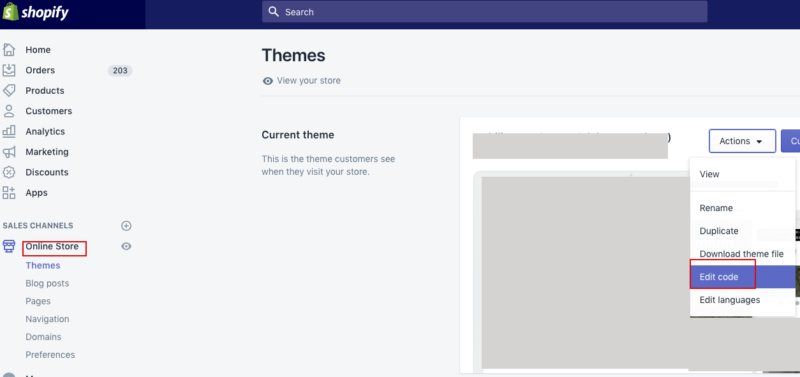Click the Customers person icon
Screen dimensions: 800x377
coord(9,111)
